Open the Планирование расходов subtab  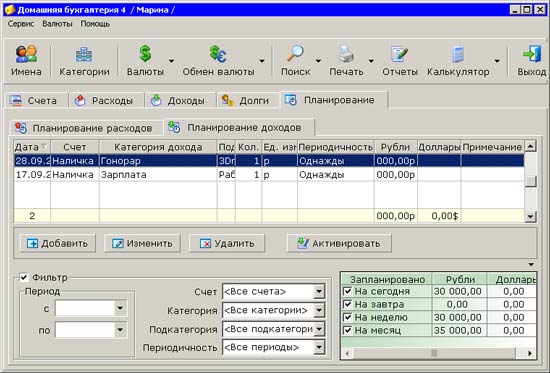pos(86,128)
